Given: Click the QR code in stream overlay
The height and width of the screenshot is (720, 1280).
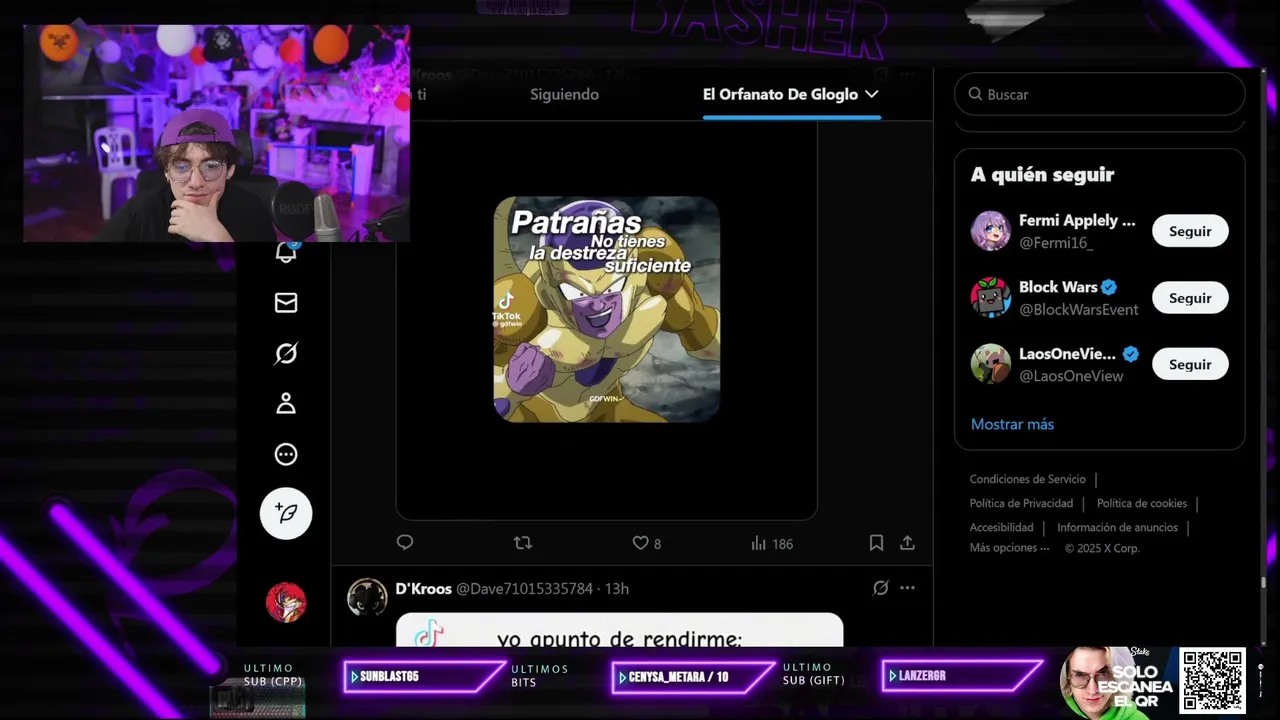Looking at the screenshot, I should point(1212,680).
